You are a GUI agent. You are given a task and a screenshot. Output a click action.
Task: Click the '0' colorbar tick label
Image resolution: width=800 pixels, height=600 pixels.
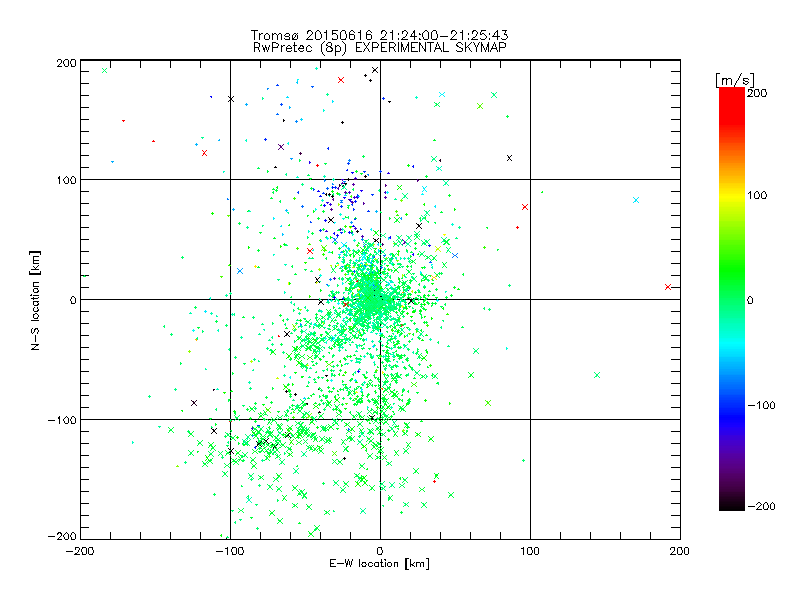[x=750, y=300]
